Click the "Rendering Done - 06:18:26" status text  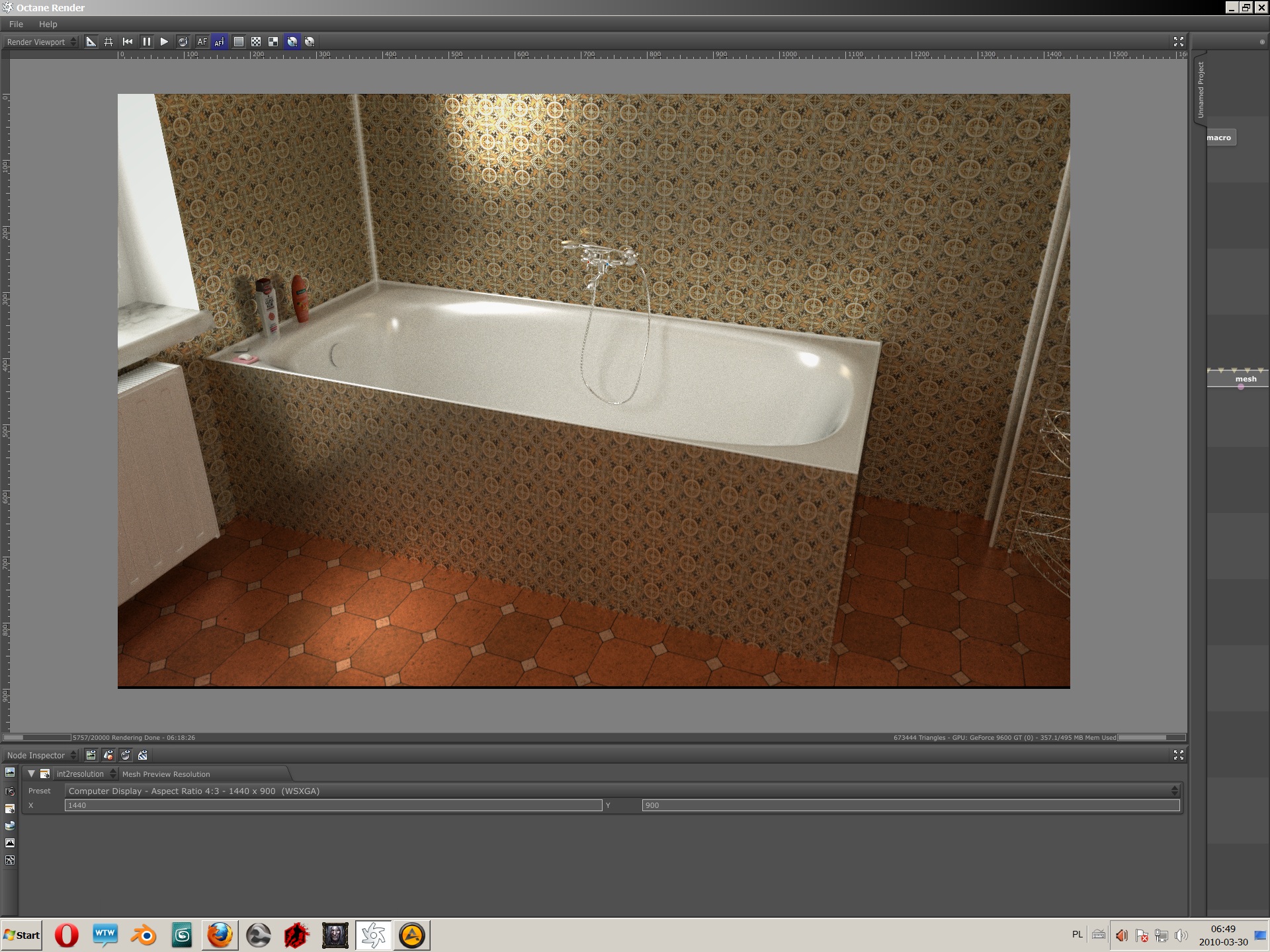point(153,737)
